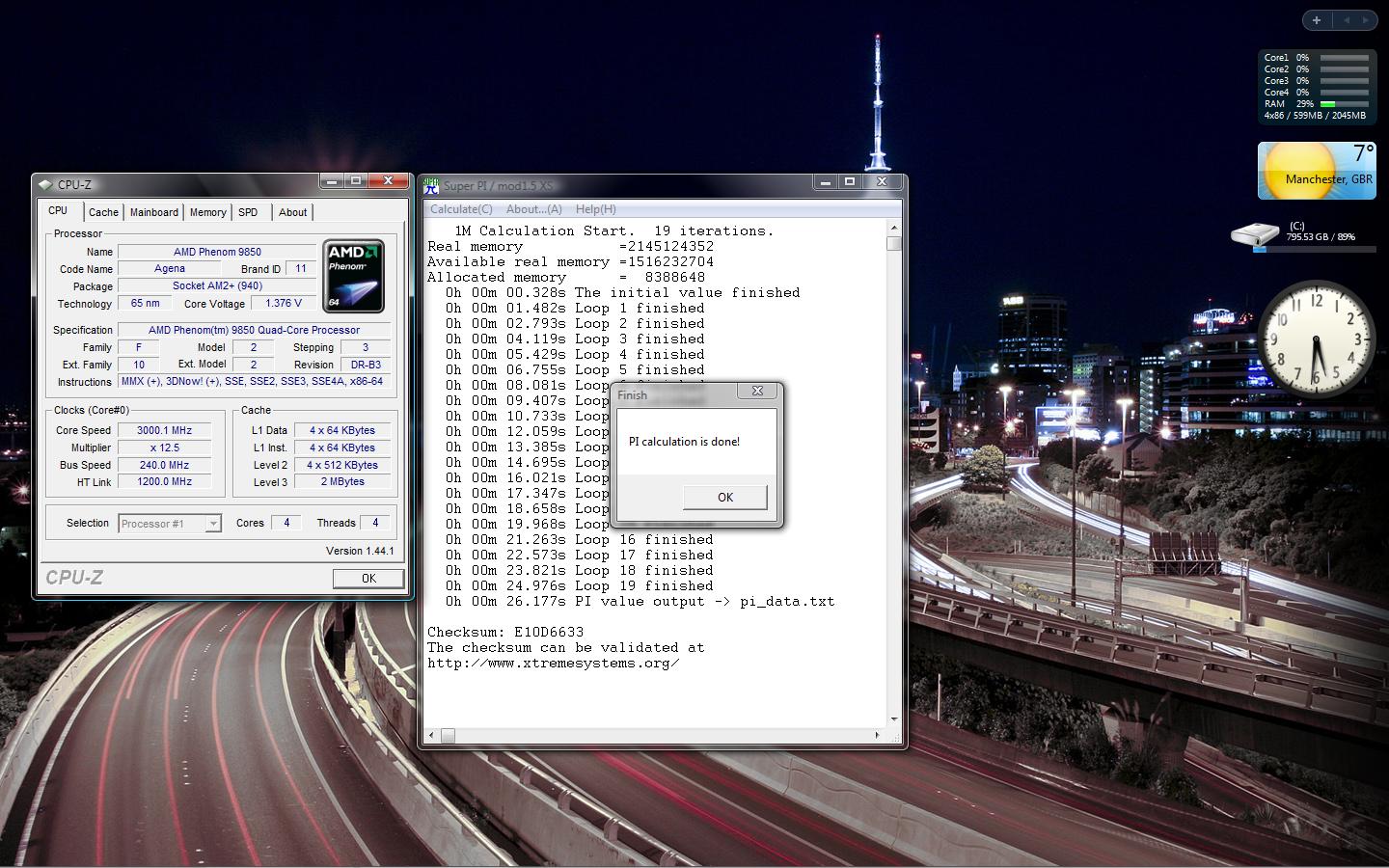
Task: Switch to the Memory tab in CPU-Z
Action: 207,212
